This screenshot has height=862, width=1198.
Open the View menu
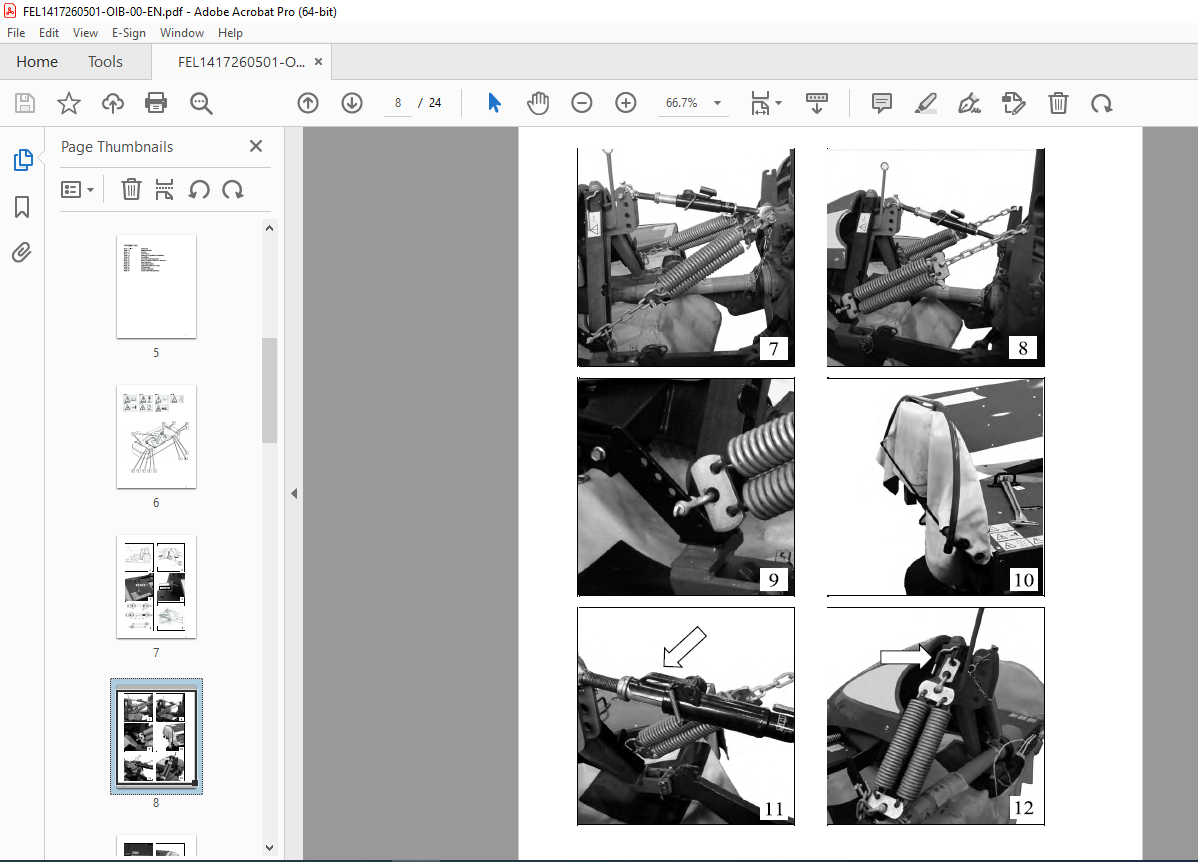[85, 33]
